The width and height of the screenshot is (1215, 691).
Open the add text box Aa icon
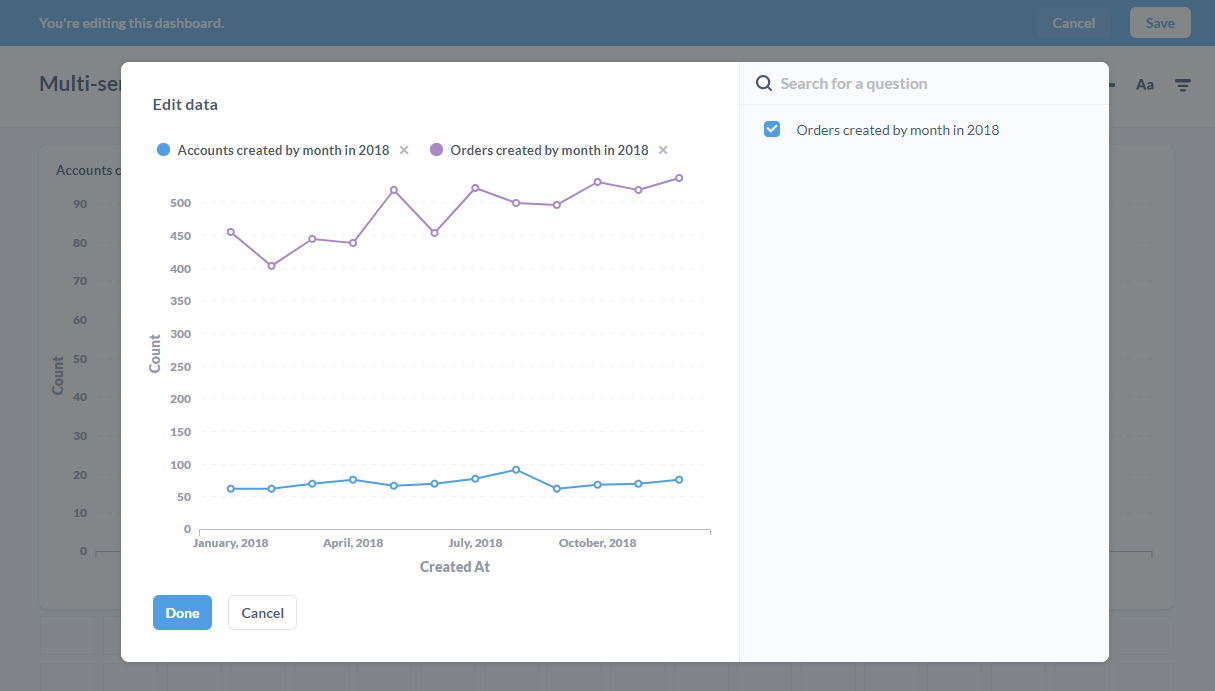click(1145, 85)
